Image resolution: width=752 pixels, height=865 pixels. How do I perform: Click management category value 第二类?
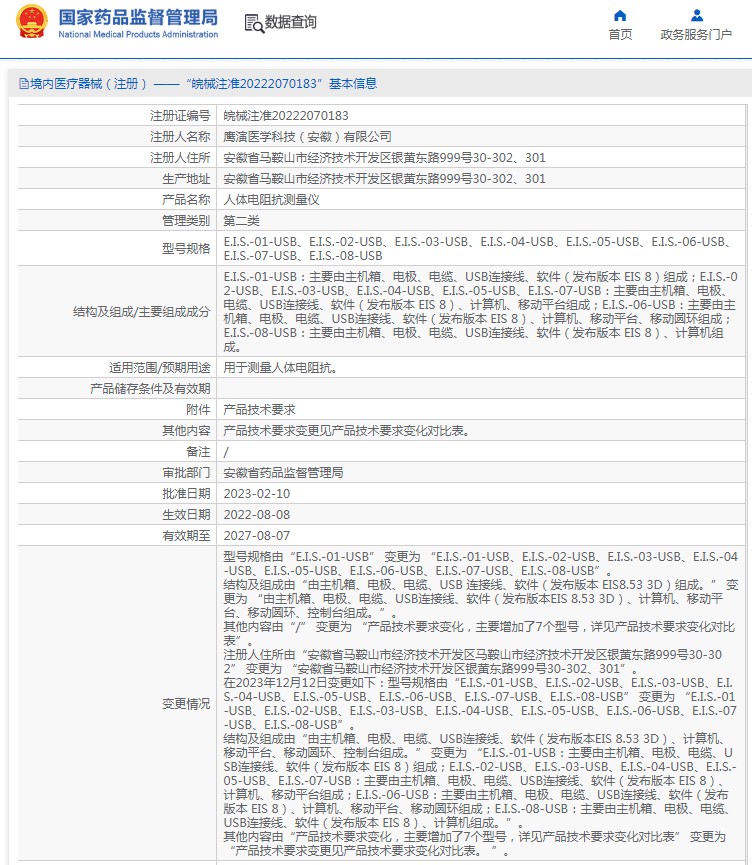pyautogui.click(x=241, y=221)
